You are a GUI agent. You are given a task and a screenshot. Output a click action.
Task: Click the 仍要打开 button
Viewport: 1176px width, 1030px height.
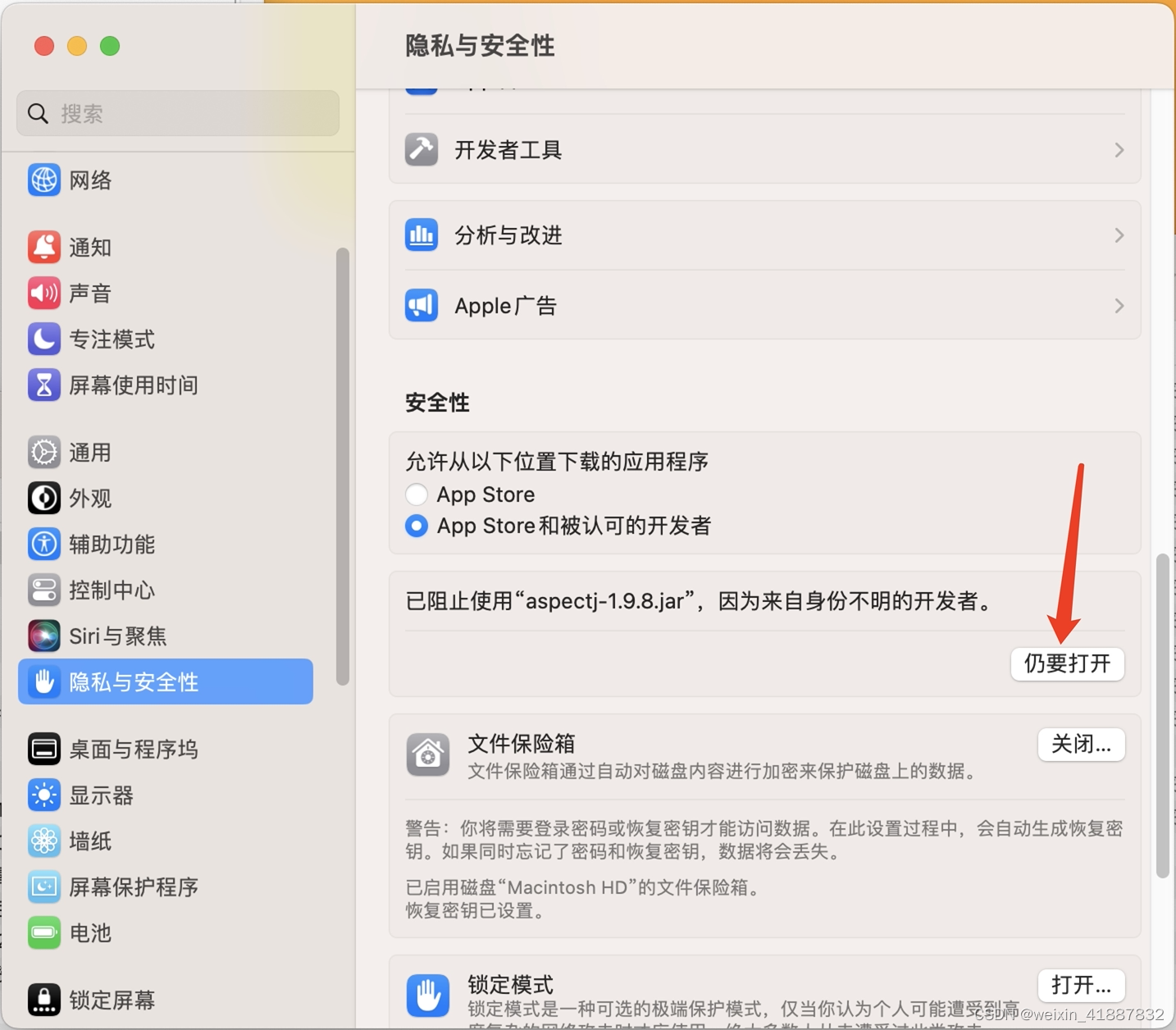[1067, 663]
